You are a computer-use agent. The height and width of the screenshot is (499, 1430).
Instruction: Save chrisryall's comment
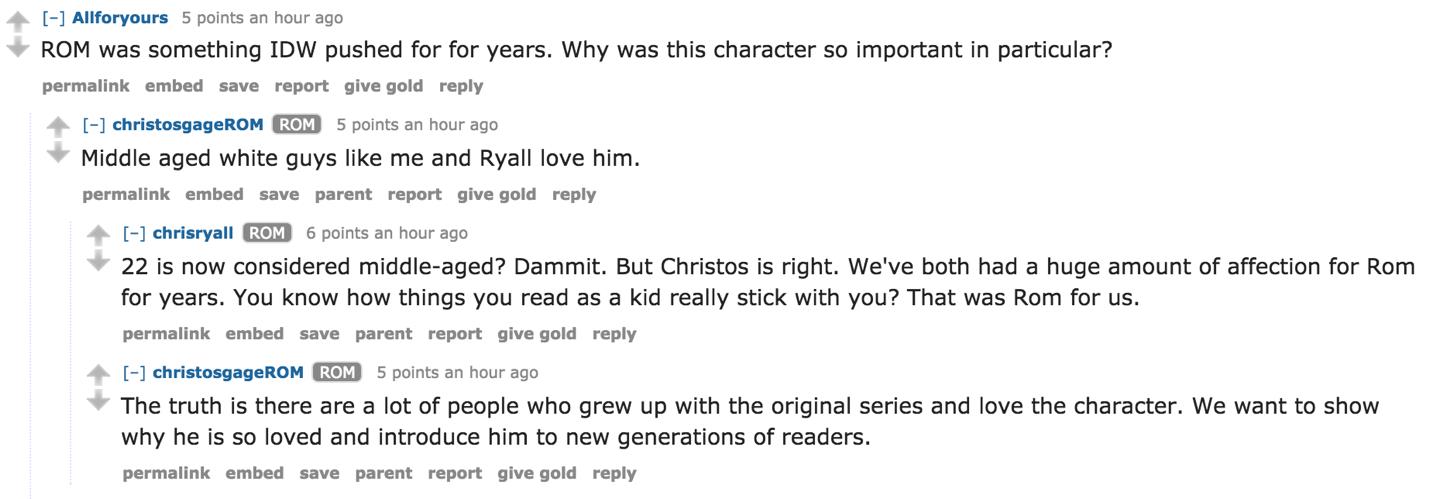319,333
